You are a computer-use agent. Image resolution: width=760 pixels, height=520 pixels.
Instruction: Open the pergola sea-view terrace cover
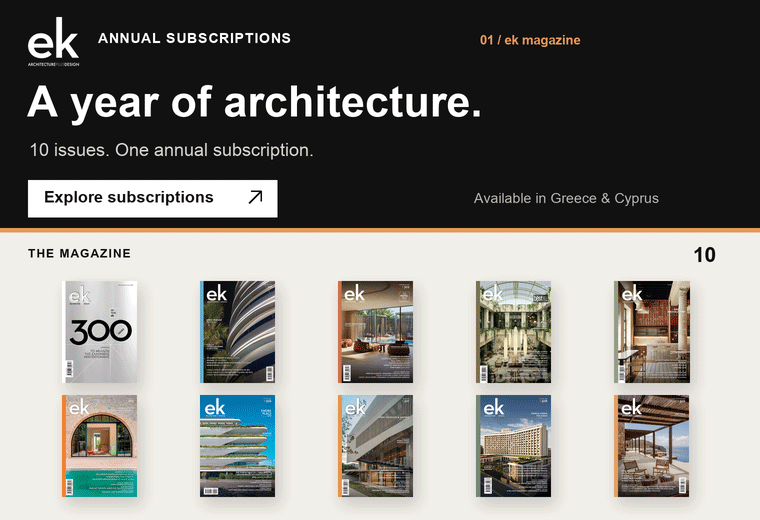click(652, 446)
